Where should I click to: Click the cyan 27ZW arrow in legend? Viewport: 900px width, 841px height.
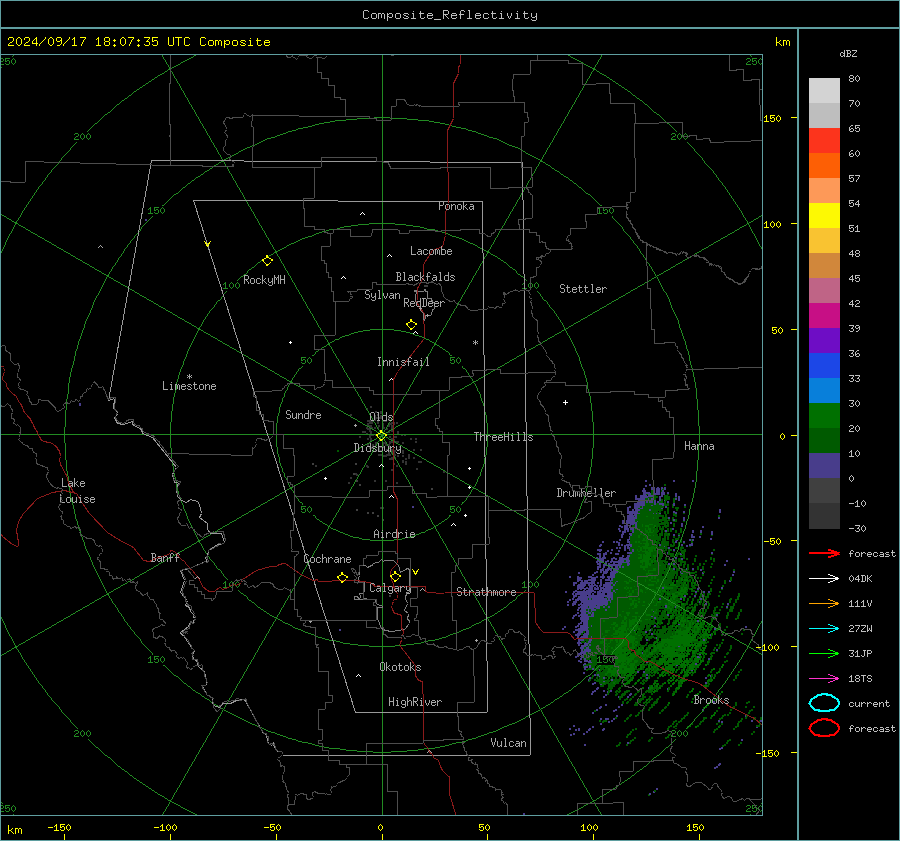824,628
